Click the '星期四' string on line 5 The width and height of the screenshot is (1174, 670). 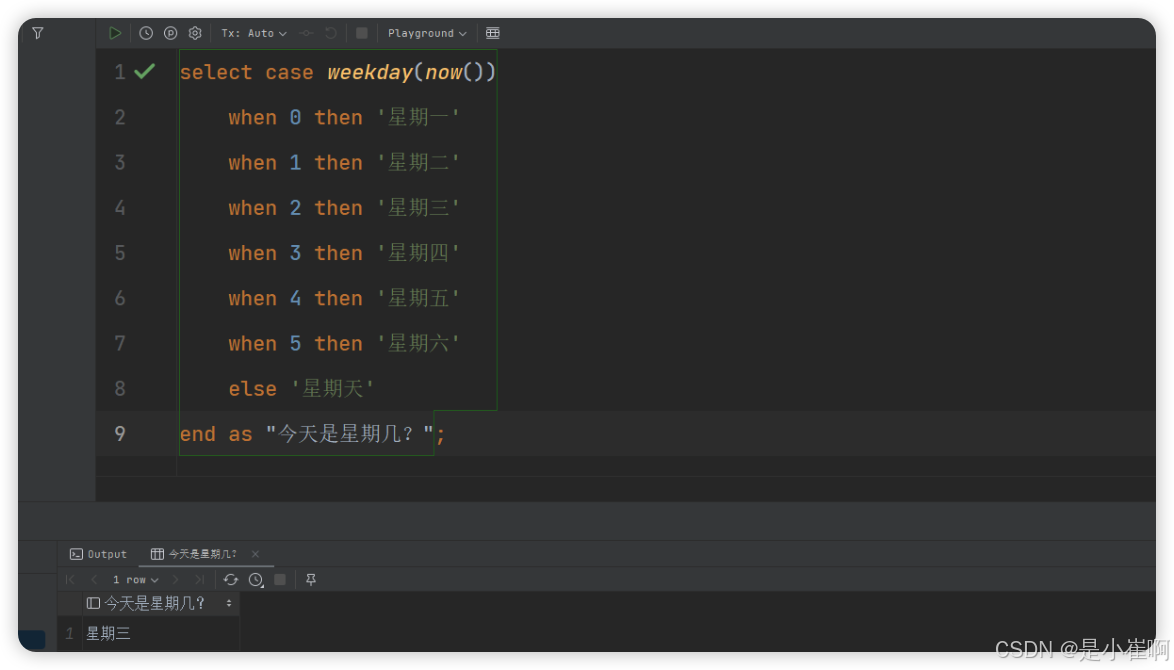point(419,253)
